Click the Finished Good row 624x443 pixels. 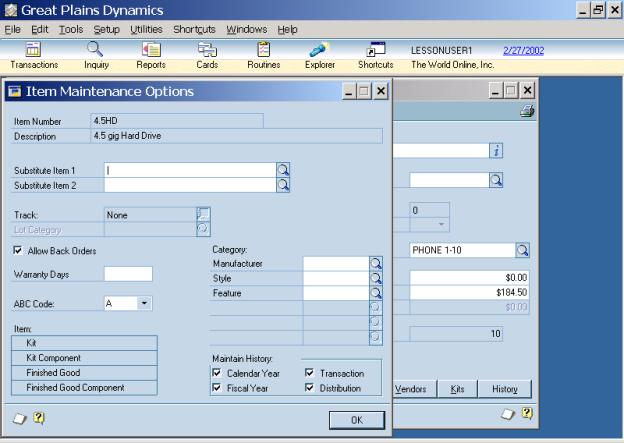coord(84,373)
